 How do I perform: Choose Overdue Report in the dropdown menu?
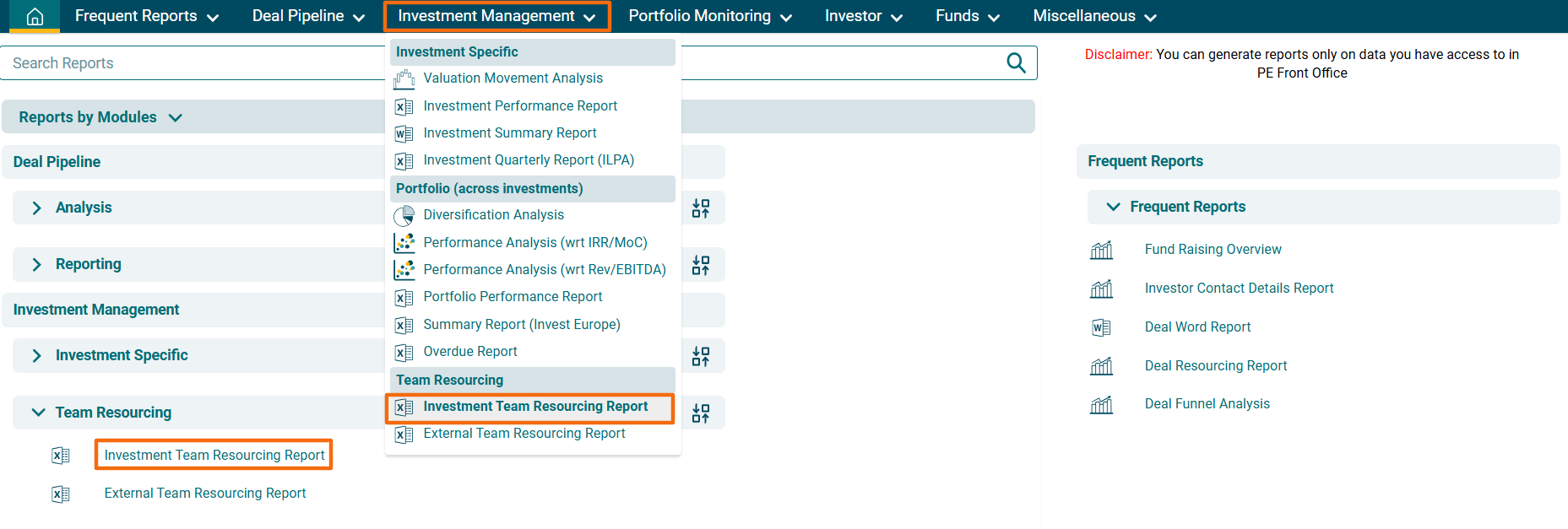(469, 352)
